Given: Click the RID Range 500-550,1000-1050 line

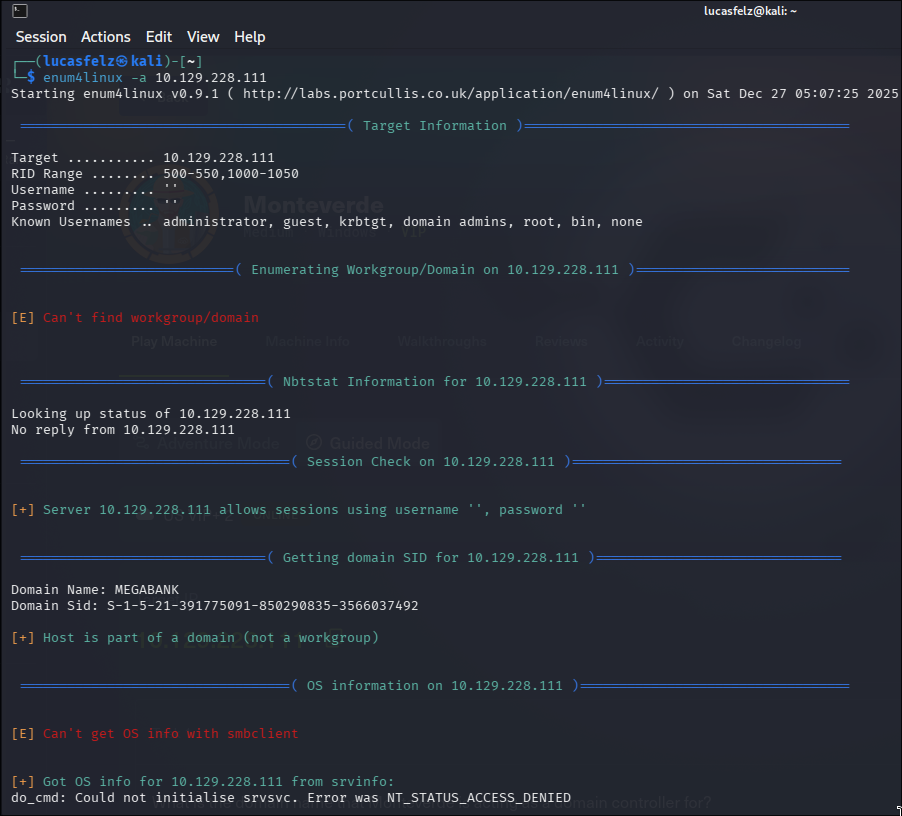Looking at the screenshot, I should tap(155, 174).
